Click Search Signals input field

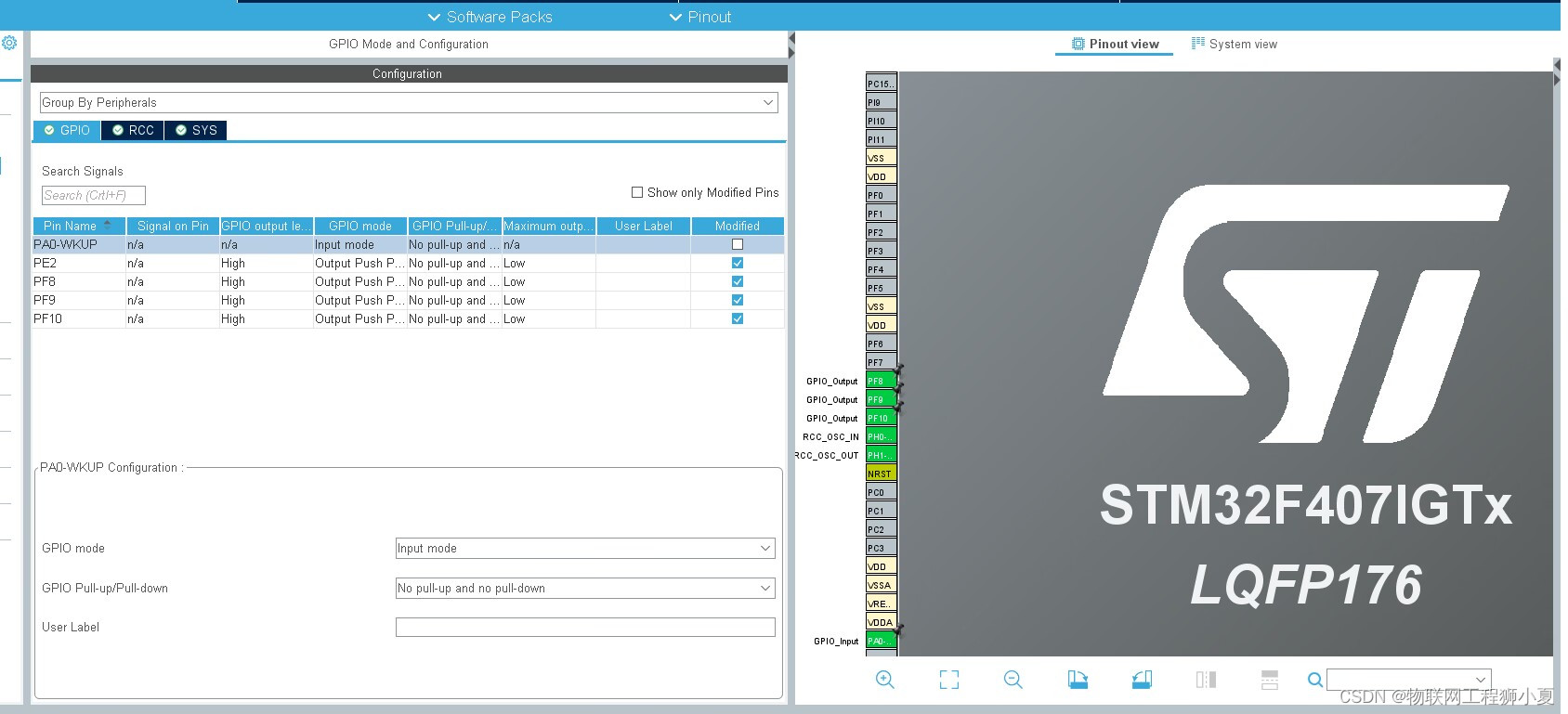coord(93,195)
